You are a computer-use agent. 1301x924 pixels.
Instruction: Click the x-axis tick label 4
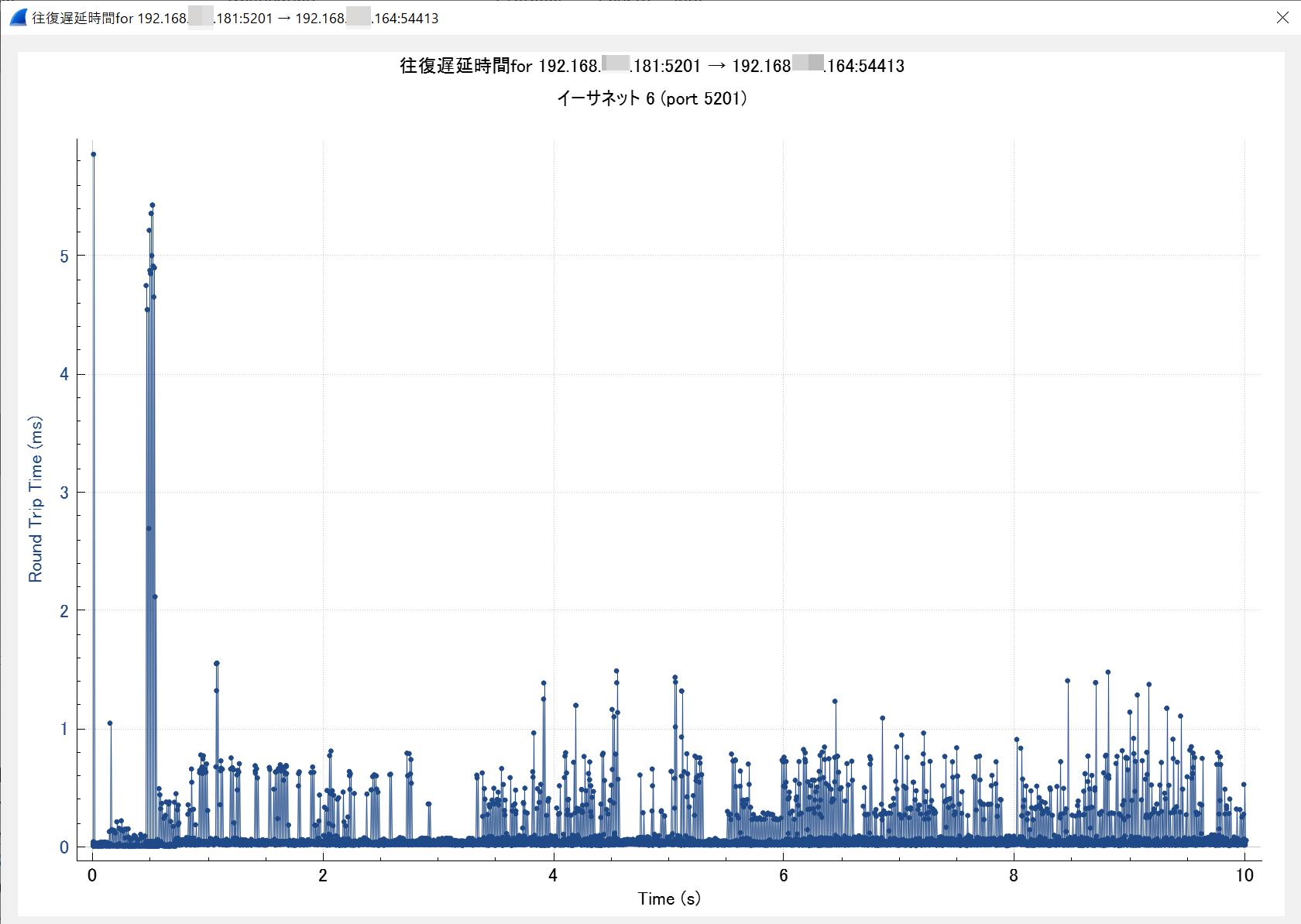[x=553, y=875]
